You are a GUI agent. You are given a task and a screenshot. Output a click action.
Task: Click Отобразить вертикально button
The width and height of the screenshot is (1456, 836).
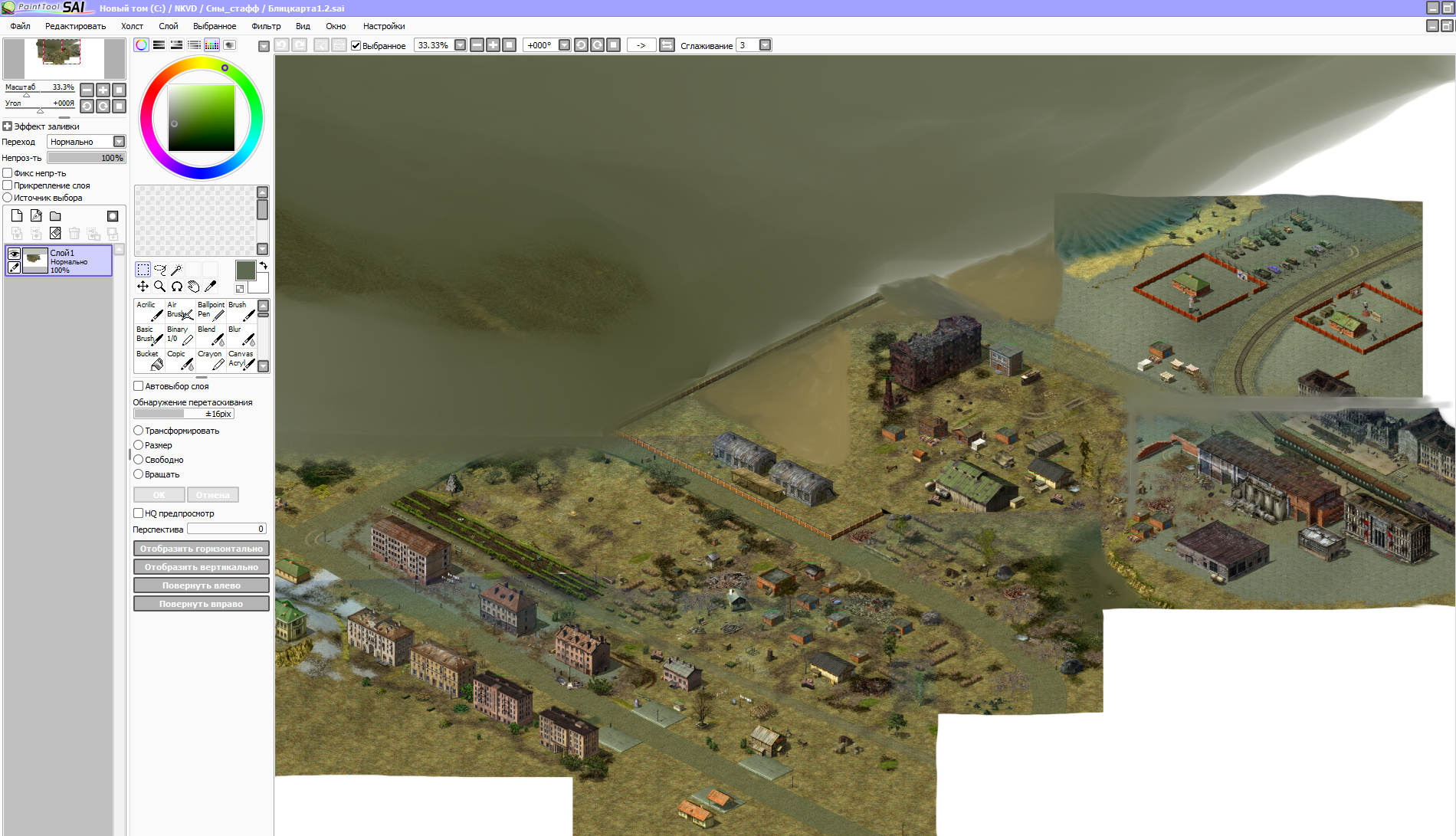coord(202,567)
